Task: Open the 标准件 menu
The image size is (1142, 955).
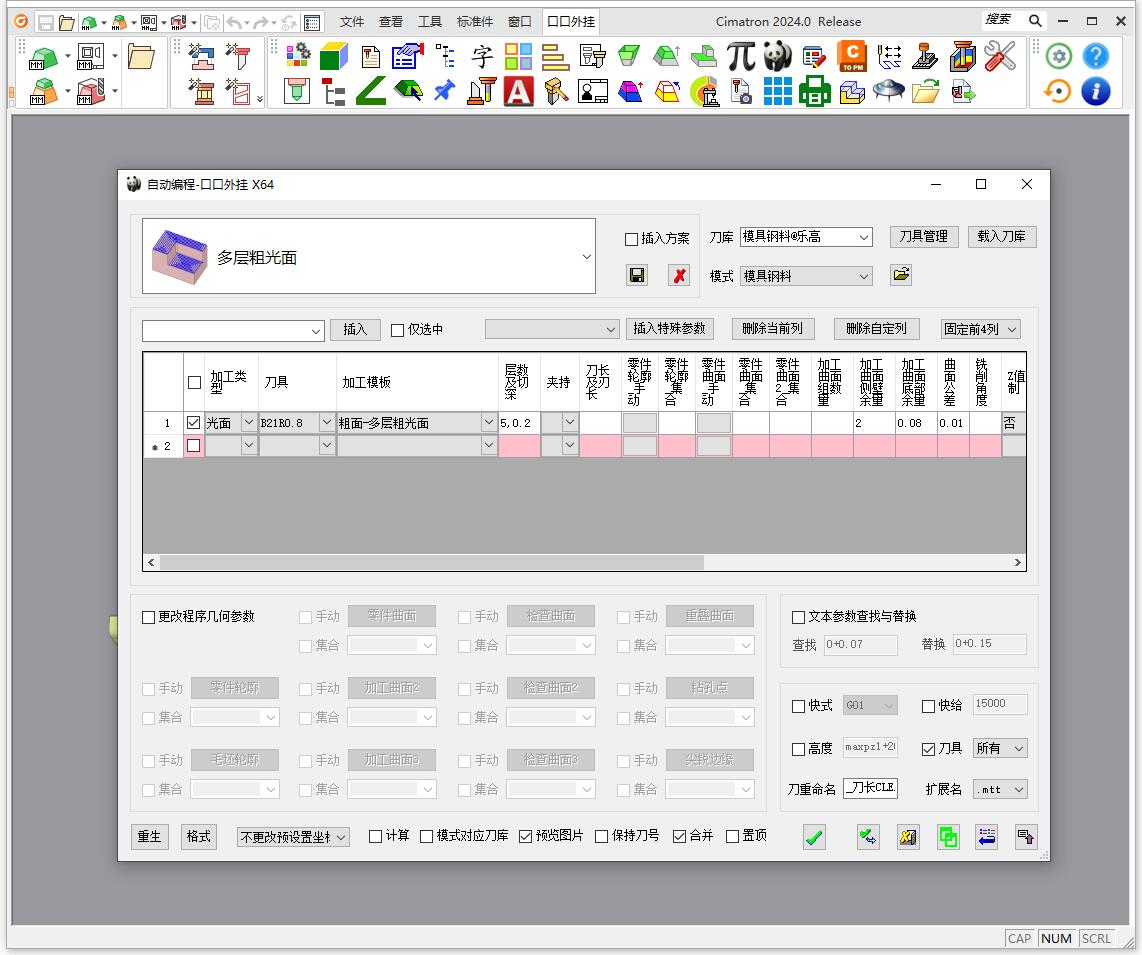Action: (x=475, y=21)
